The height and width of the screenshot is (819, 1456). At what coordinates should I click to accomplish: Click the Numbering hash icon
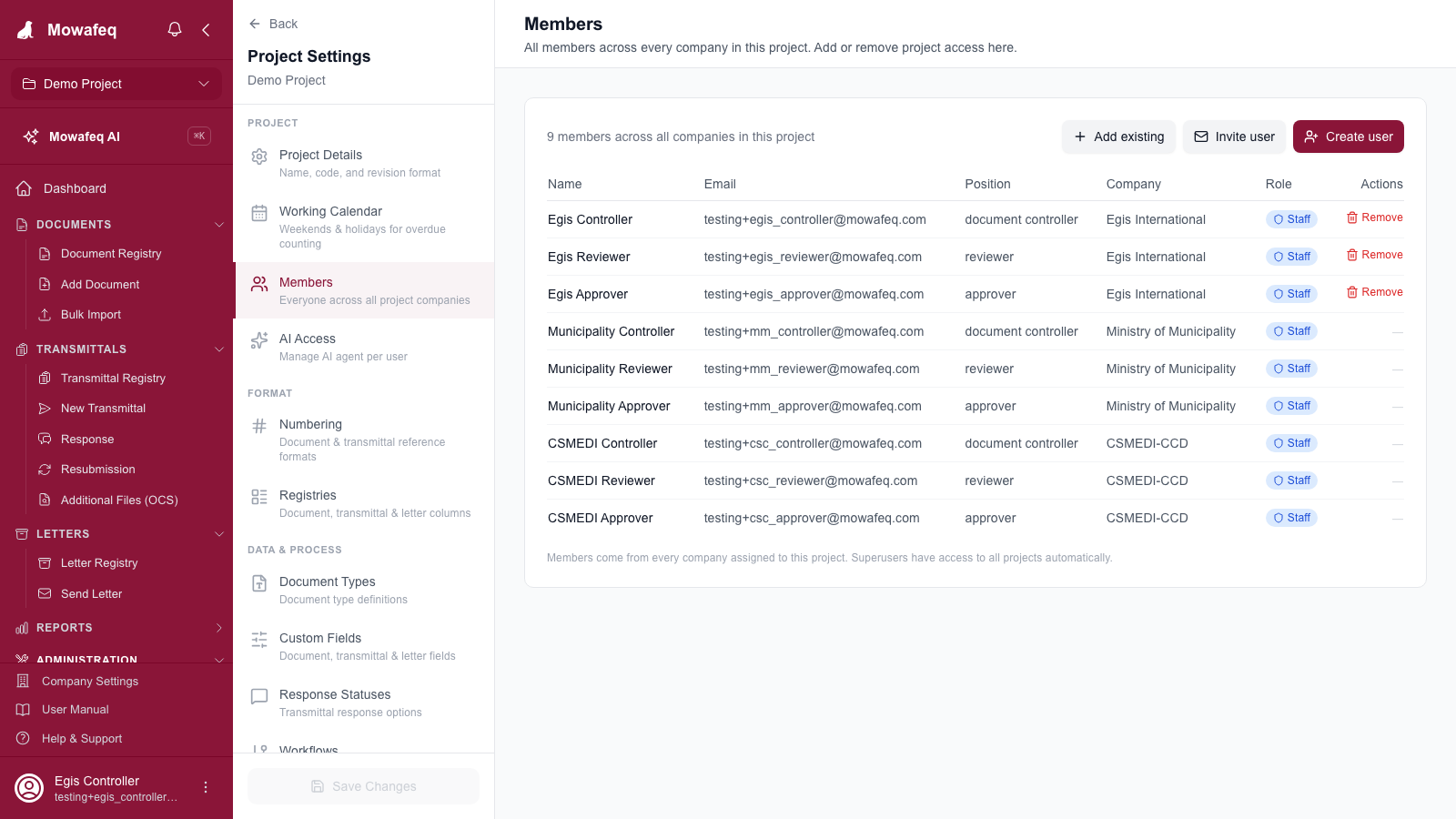pos(259,426)
